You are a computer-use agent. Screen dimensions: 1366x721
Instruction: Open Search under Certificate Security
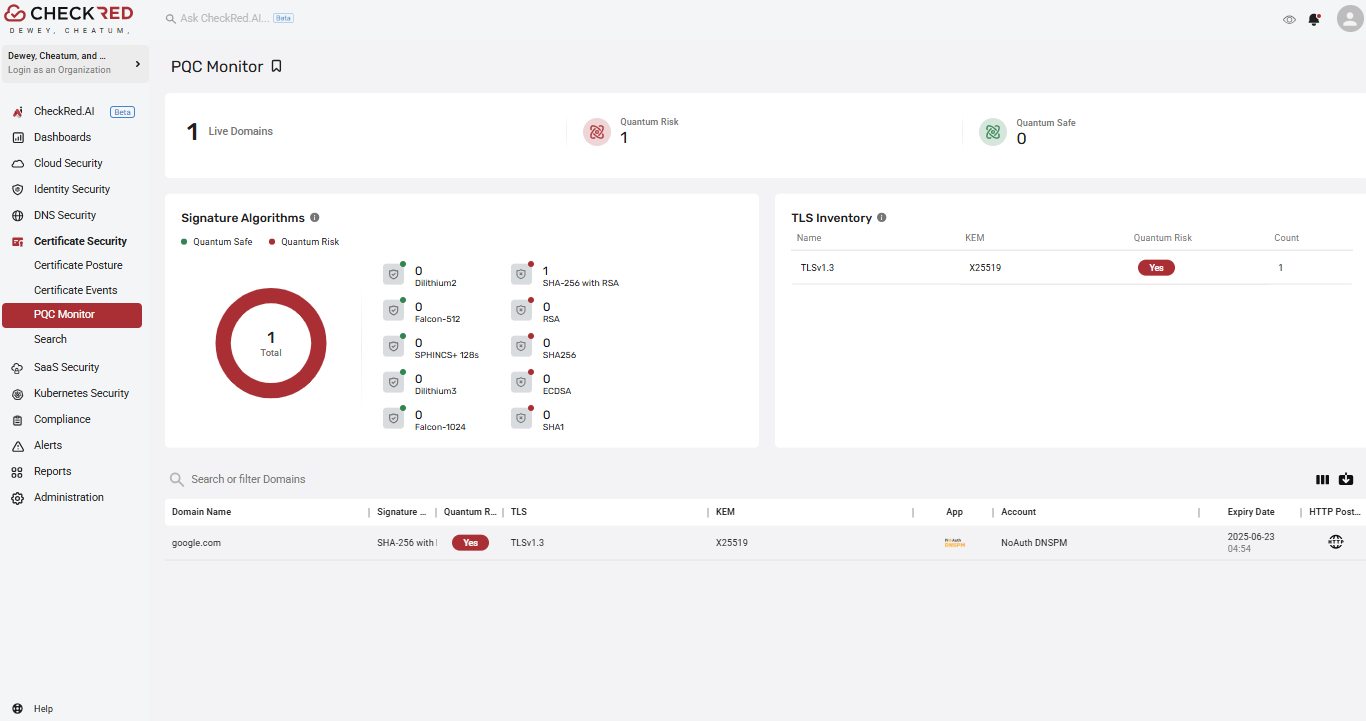[x=50, y=339]
